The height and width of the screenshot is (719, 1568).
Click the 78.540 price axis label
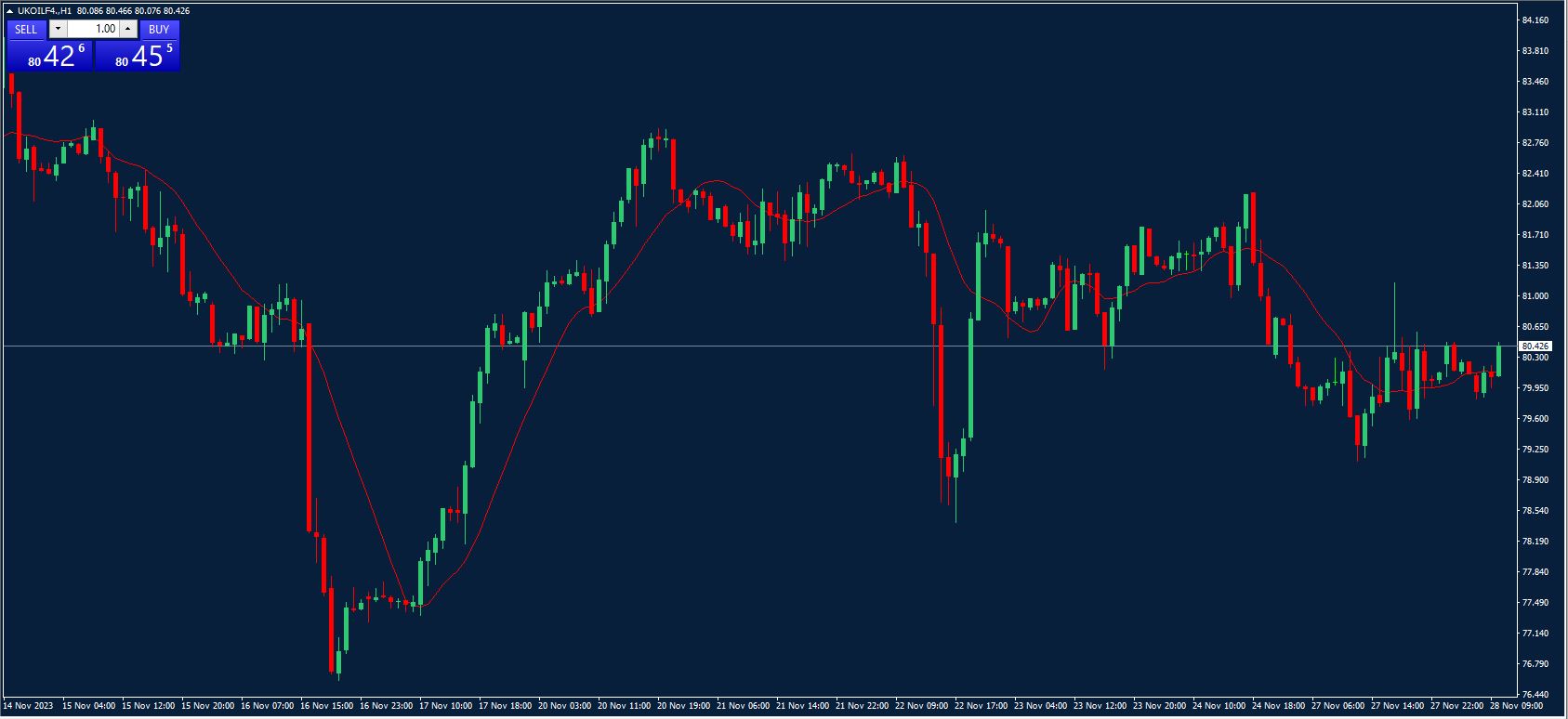point(1535,511)
